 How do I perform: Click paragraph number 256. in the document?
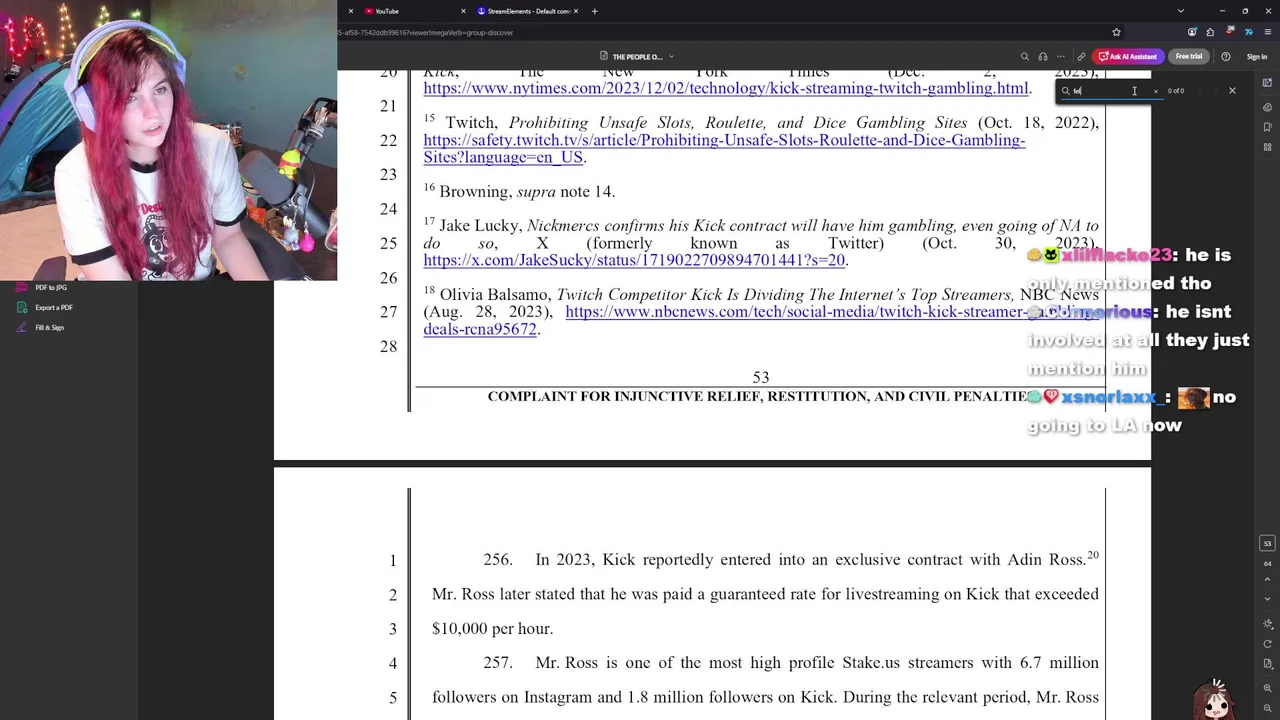[498, 560]
